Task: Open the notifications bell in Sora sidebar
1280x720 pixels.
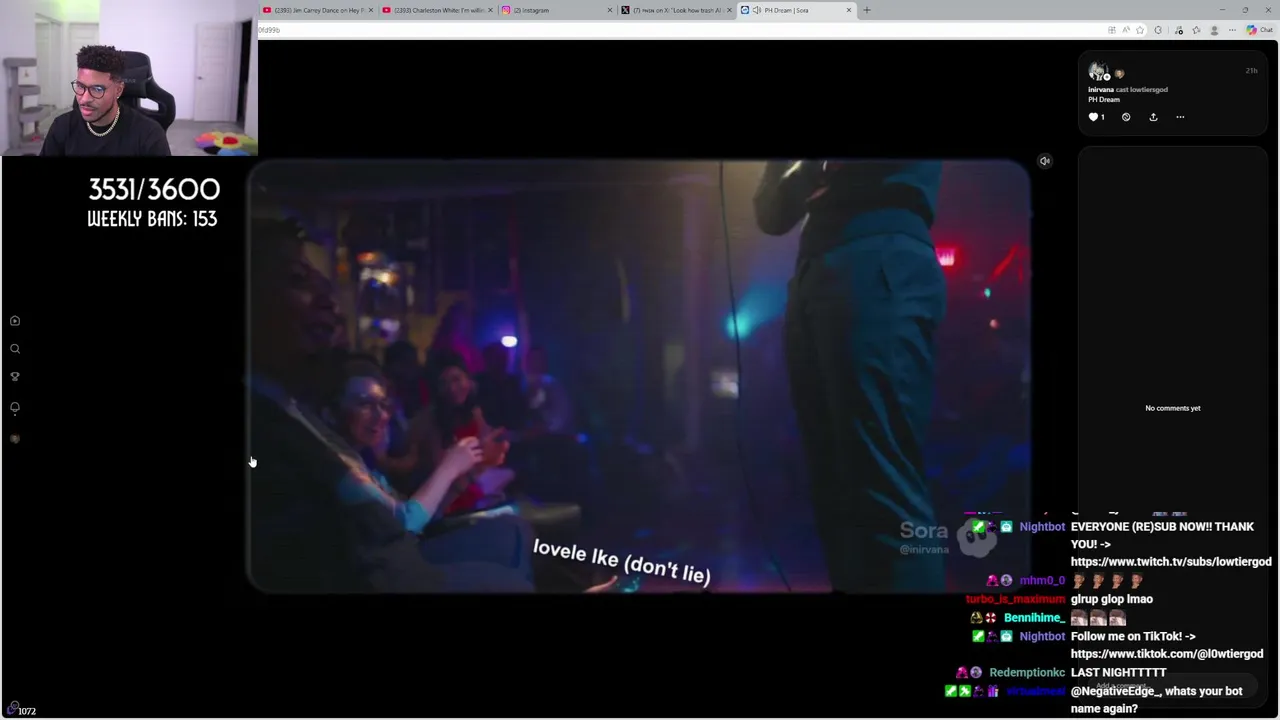Action: 15,408
